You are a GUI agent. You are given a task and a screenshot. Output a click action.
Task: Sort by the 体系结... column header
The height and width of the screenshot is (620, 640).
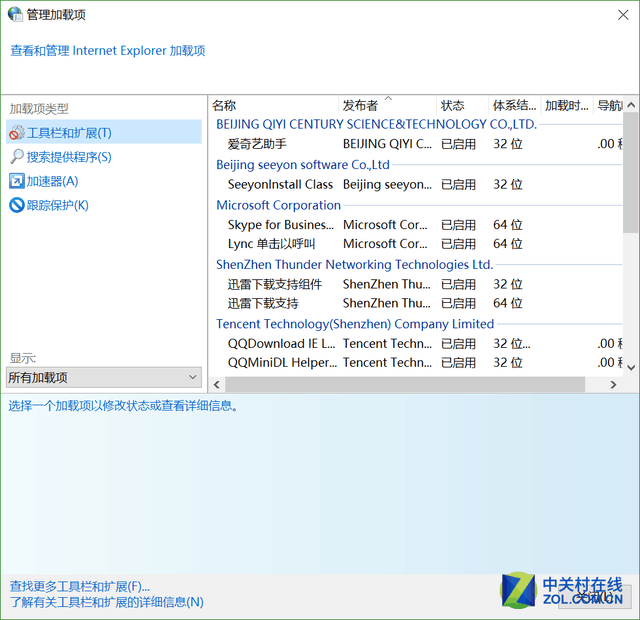pos(515,105)
